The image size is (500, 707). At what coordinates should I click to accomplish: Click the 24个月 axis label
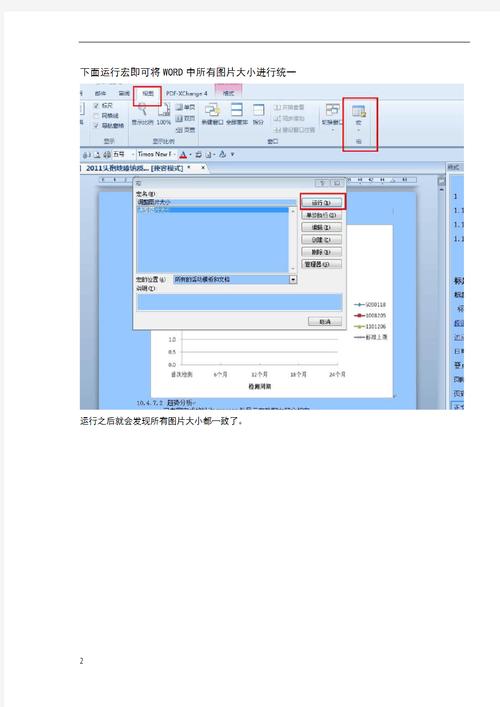click(x=337, y=374)
